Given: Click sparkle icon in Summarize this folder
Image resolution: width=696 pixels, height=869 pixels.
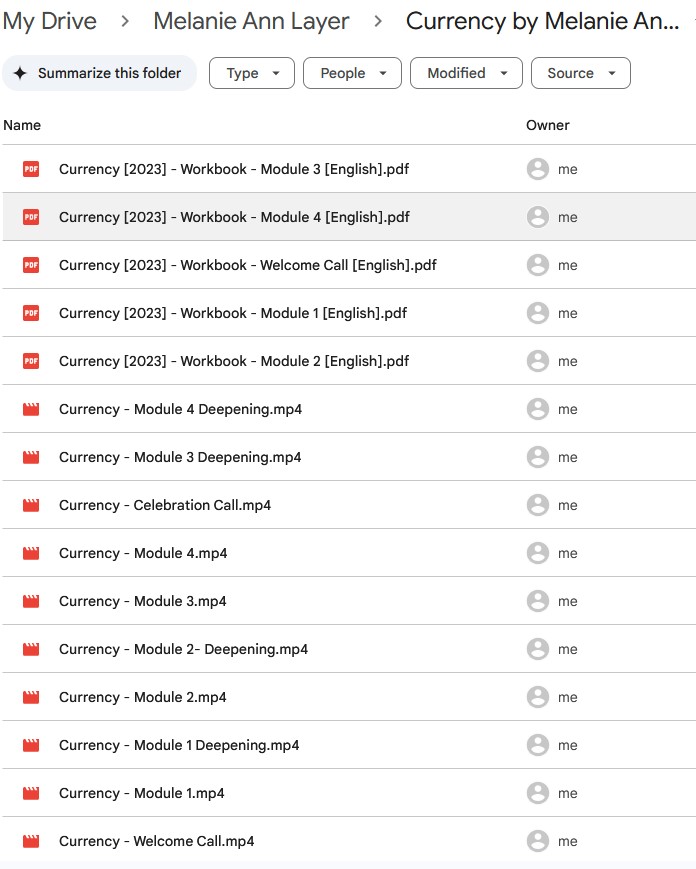Looking at the screenshot, I should (20, 73).
